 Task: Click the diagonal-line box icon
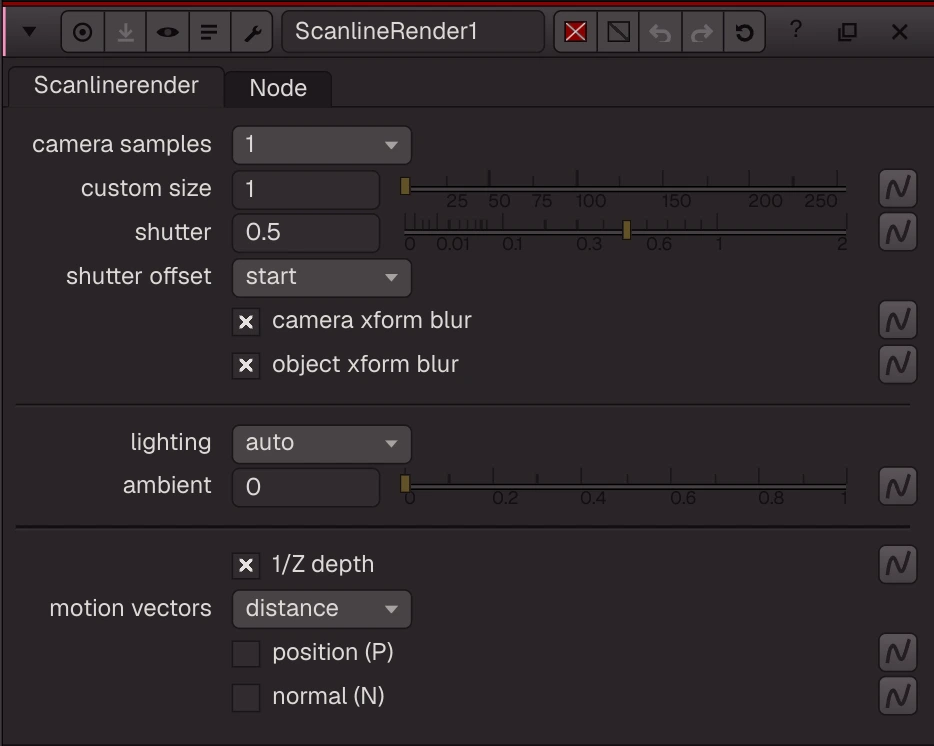pos(618,32)
